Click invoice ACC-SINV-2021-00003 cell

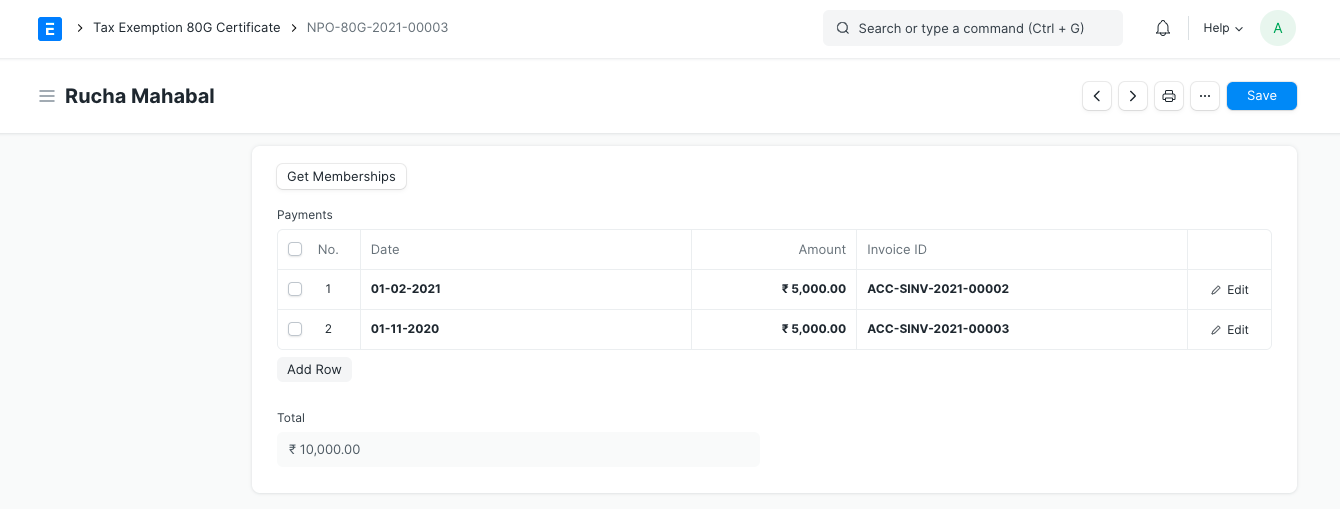938,329
